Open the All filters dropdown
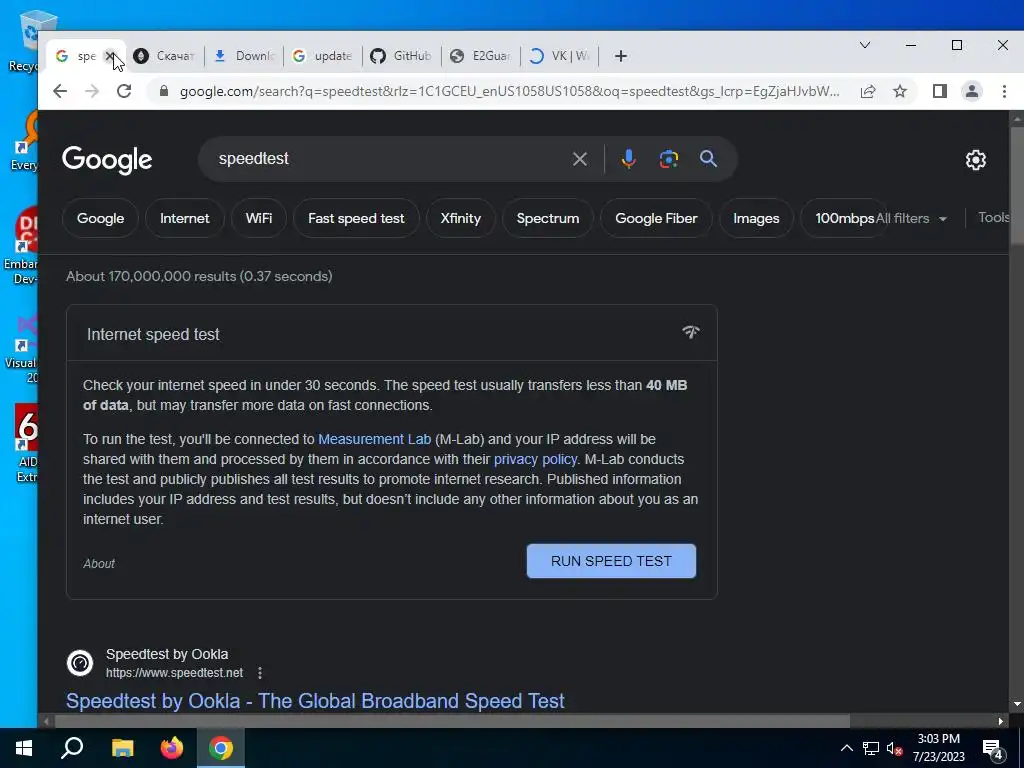The width and height of the screenshot is (1024, 768). pyautogui.click(x=911, y=218)
